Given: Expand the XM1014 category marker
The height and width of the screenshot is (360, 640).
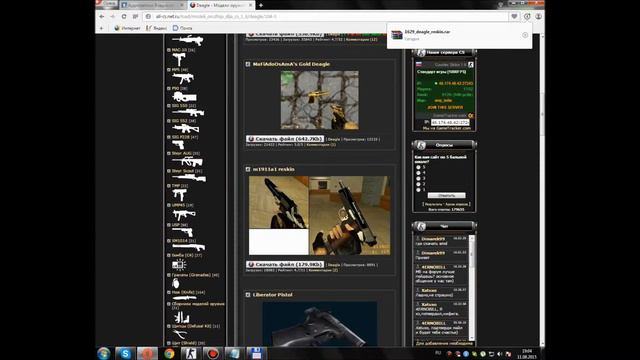Looking at the screenshot, I should [169, 241].
